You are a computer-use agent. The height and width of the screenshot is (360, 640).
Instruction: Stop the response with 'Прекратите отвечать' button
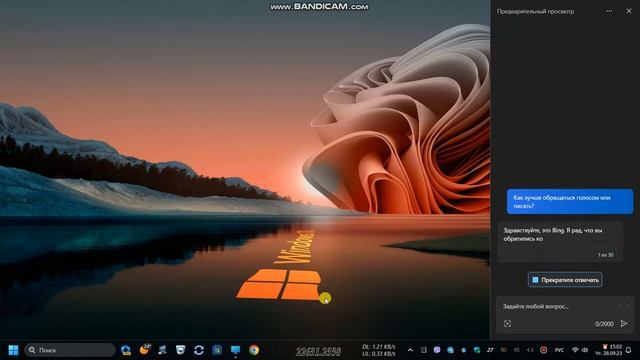coord(565,280)
